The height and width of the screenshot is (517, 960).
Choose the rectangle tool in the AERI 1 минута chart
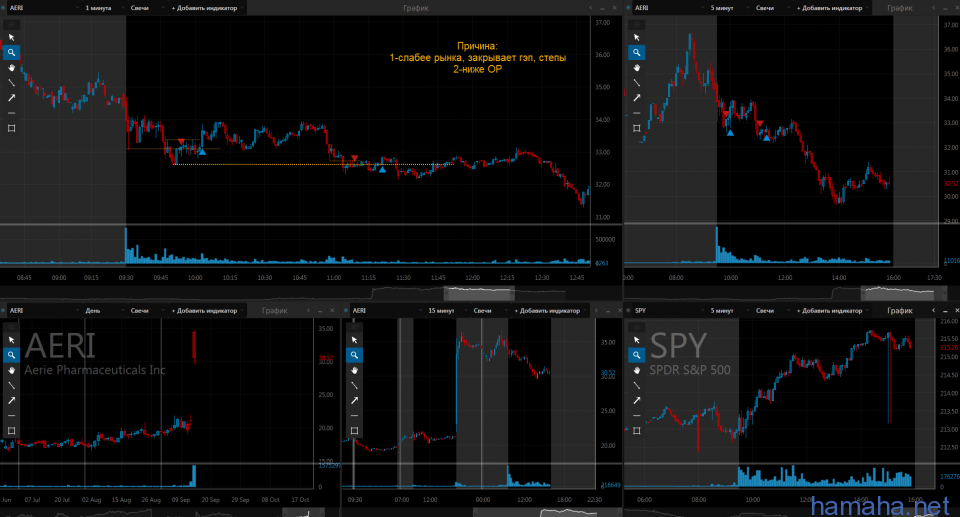(x=11, y=128)
